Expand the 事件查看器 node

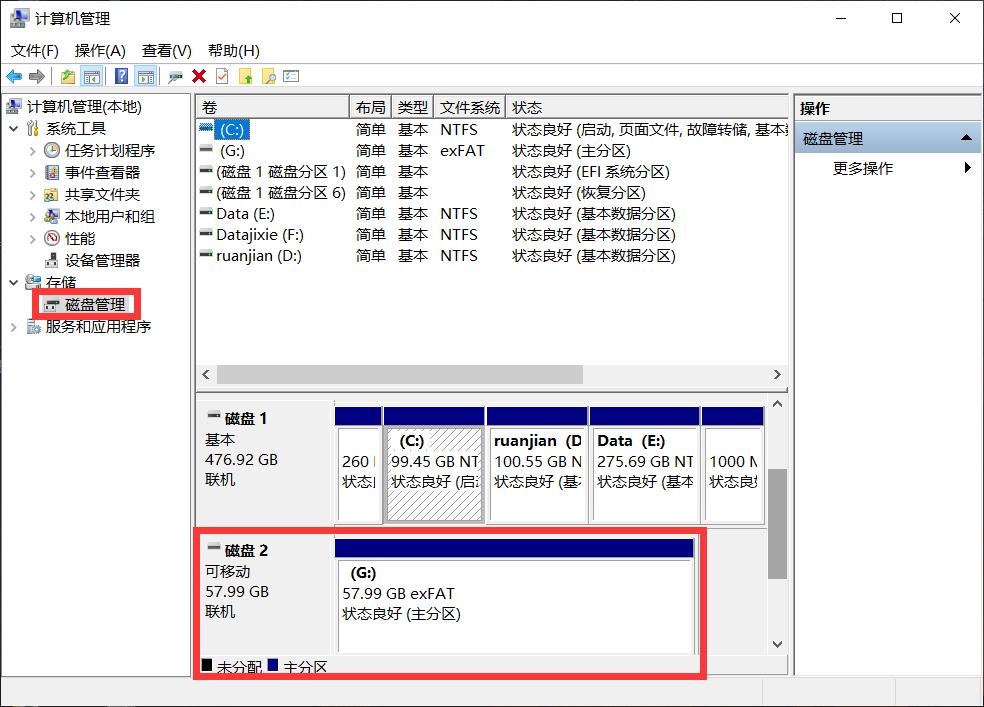(33, 173)
